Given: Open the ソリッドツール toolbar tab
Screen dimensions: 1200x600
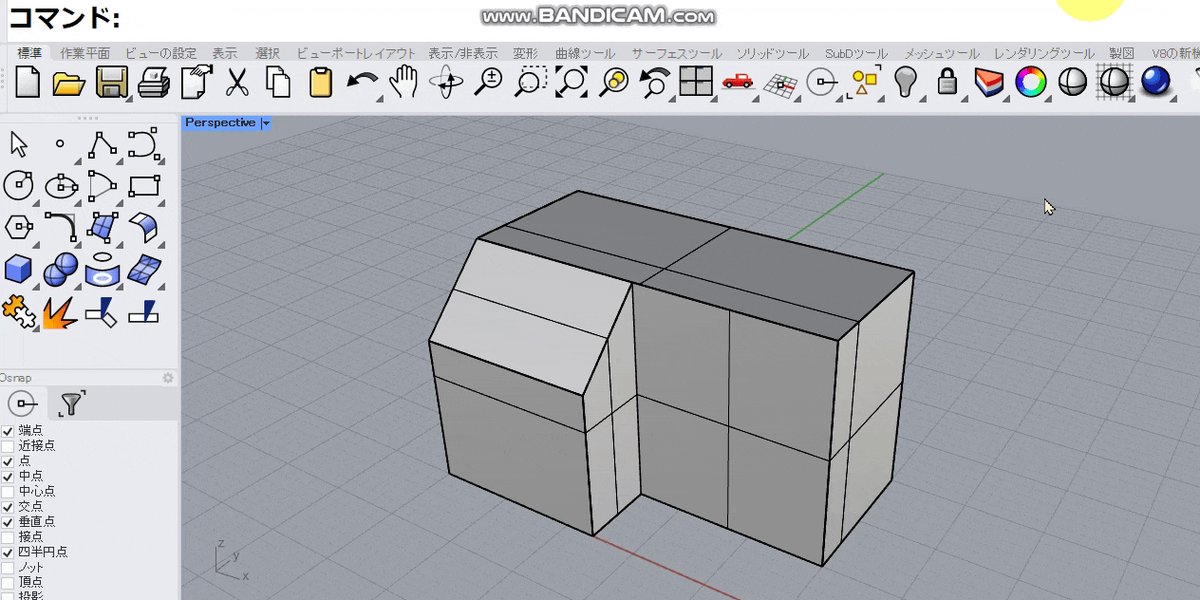Looking at the screenshot, I should (772, 53).
